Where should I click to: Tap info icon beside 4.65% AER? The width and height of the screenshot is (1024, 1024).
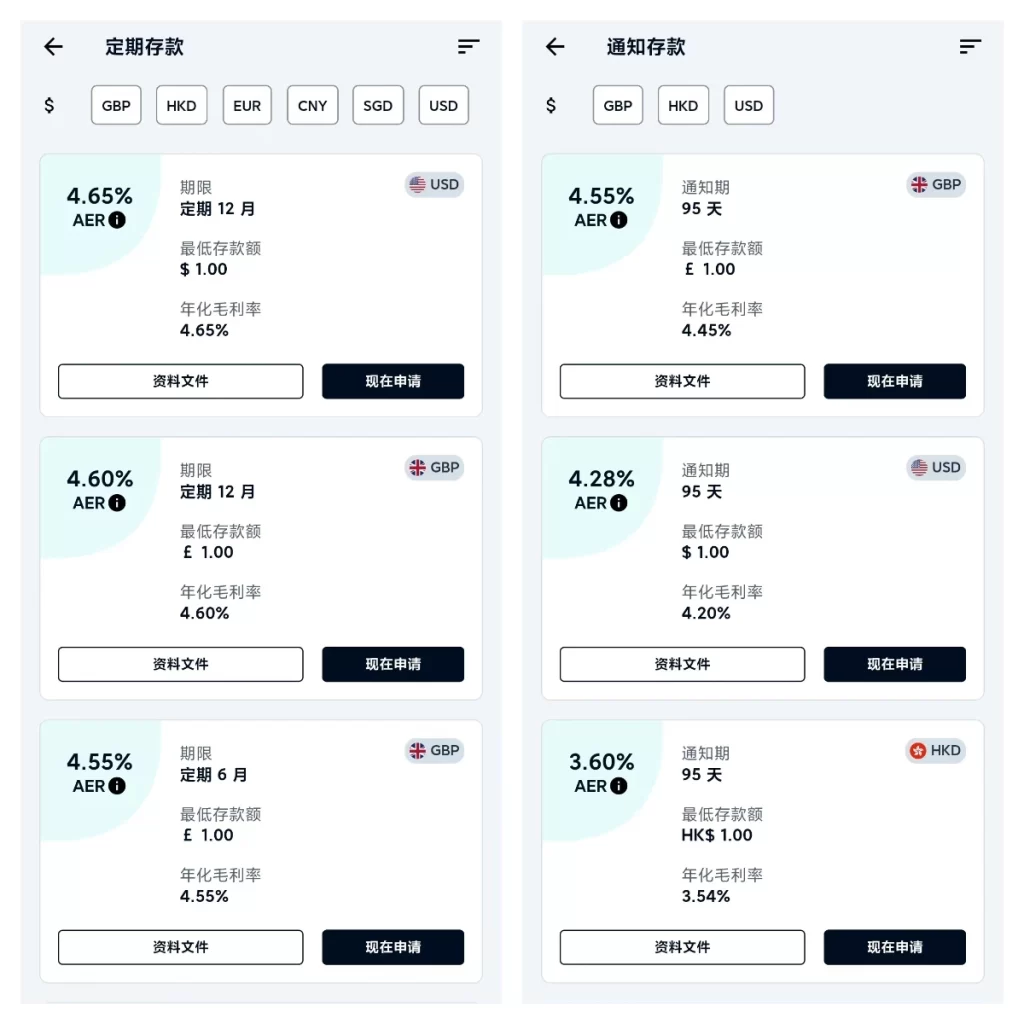(117, 220)
